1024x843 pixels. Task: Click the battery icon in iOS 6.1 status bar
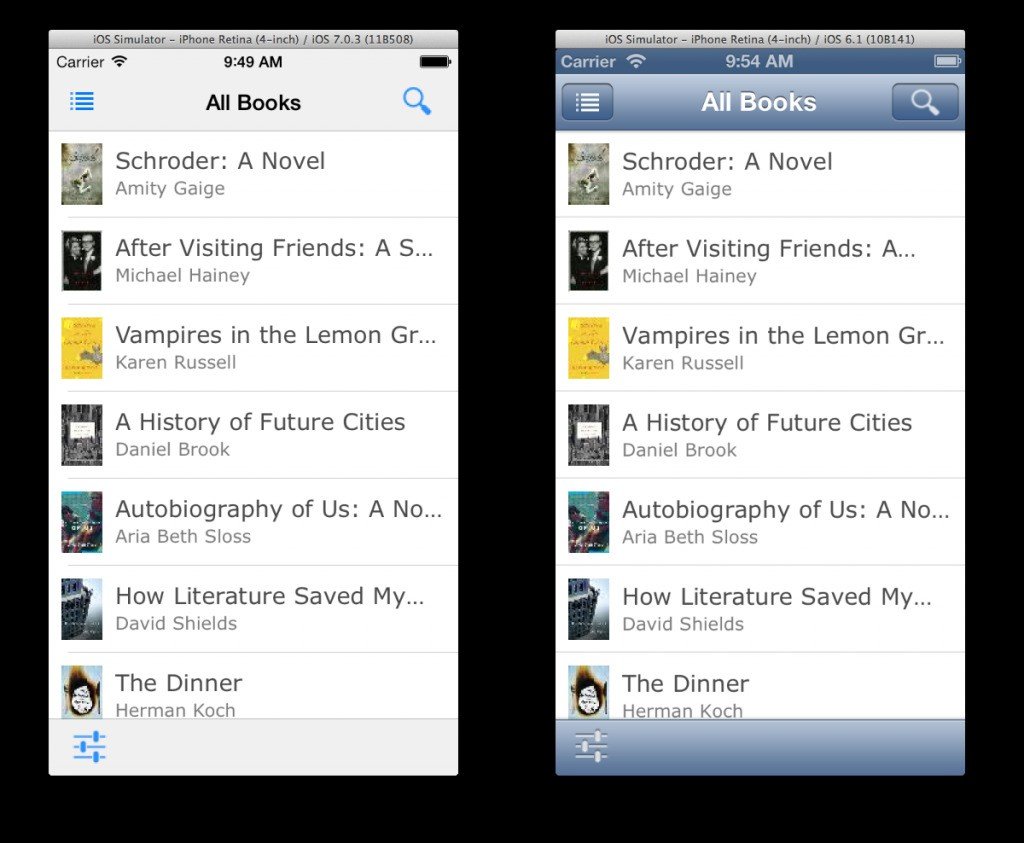click(948, 61)
